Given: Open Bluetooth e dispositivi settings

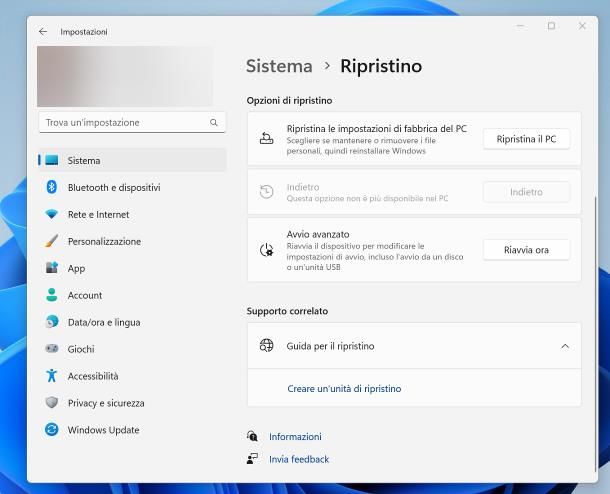Looking at the screenshot, I should tap(132, 187).
